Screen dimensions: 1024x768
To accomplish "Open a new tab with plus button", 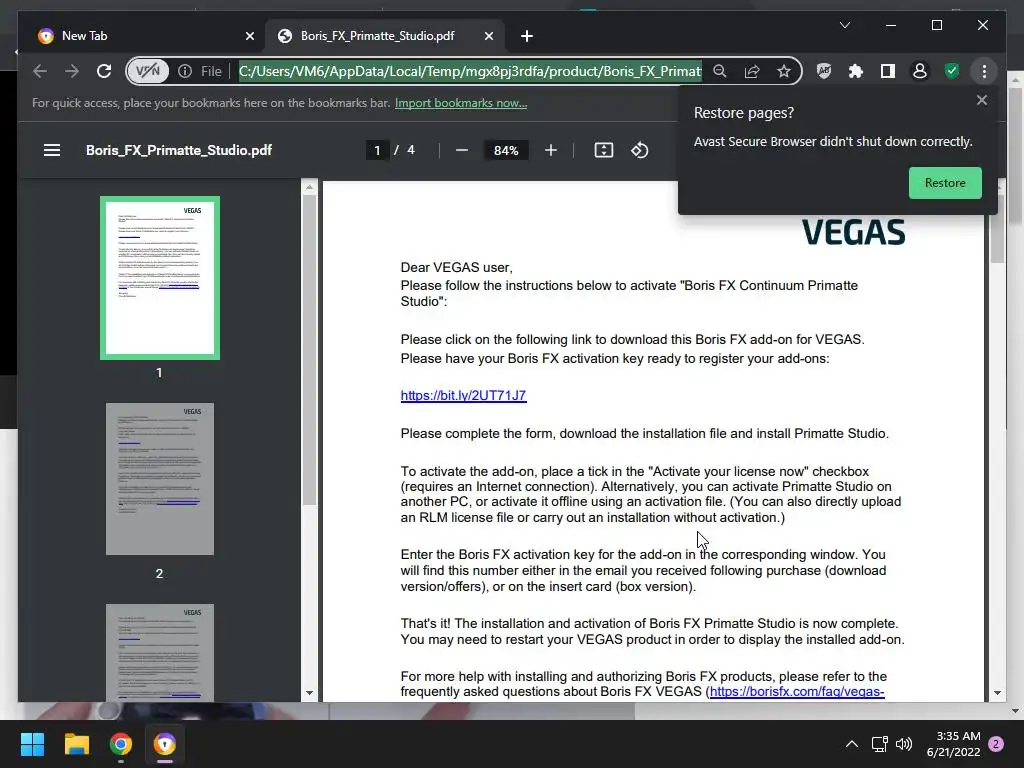I will pyautogui.click(x=526, y=36).
